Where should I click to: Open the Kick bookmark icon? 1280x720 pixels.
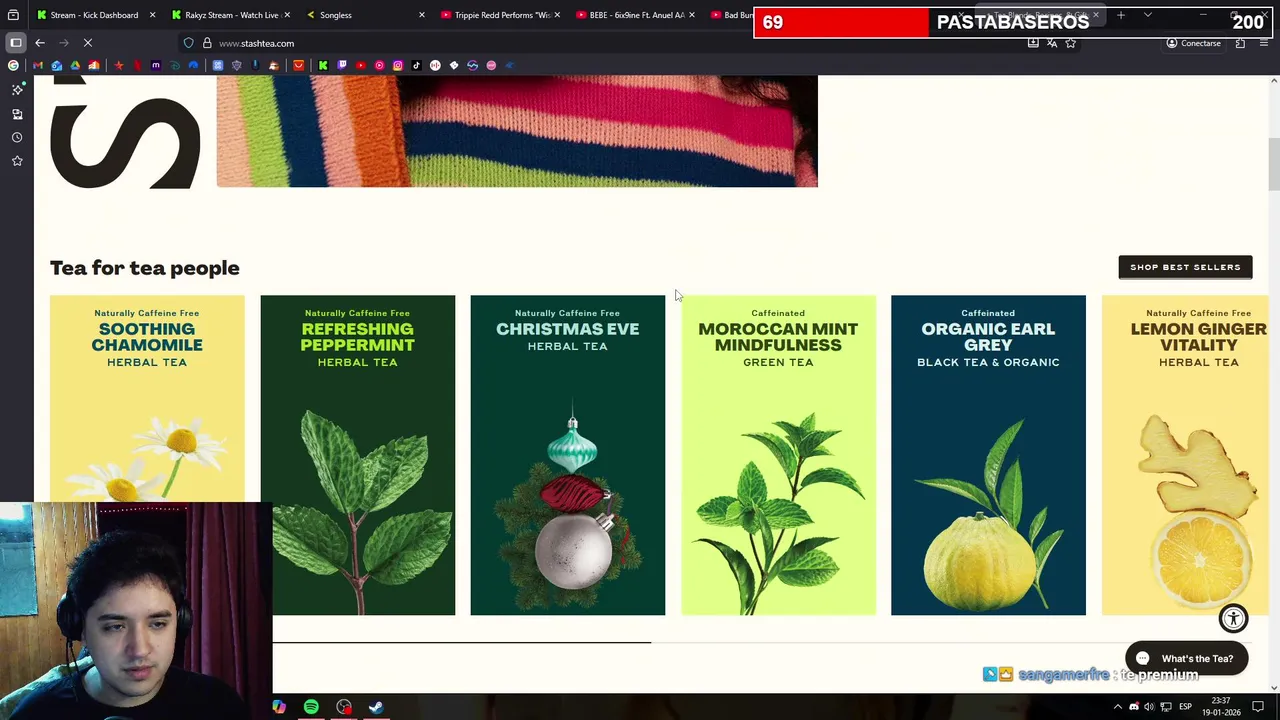coord(323,65)
